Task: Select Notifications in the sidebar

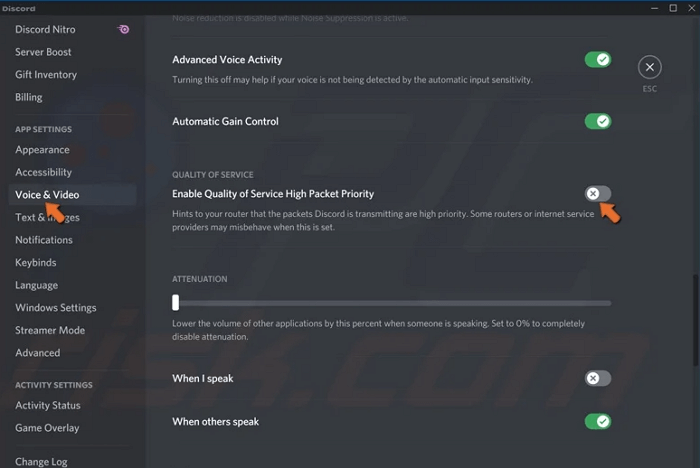Action: pyautogui.click(x=44, y=240)
